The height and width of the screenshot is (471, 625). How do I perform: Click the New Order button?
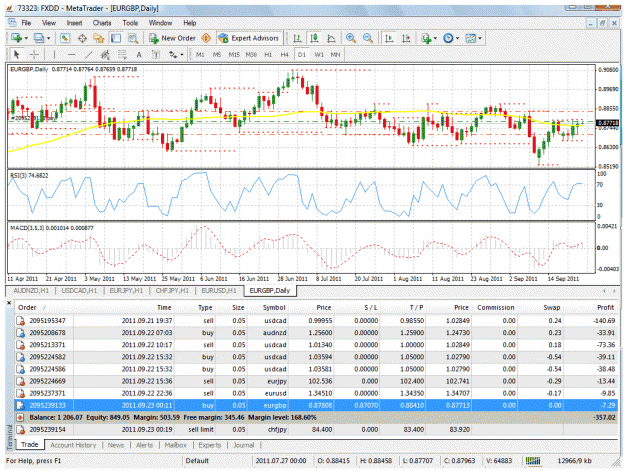click(172, 38)
